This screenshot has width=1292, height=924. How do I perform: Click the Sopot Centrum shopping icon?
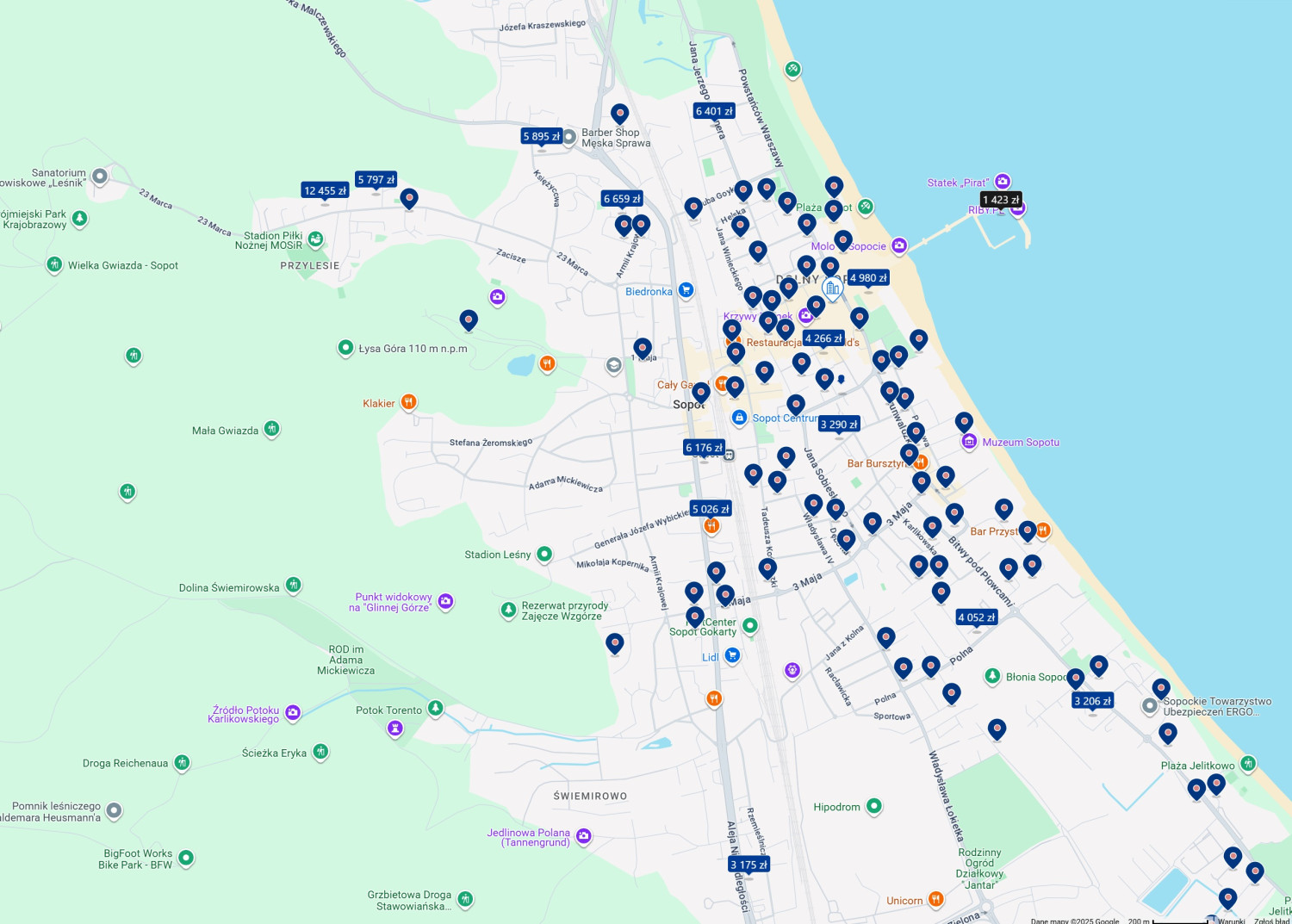[739, 418]
